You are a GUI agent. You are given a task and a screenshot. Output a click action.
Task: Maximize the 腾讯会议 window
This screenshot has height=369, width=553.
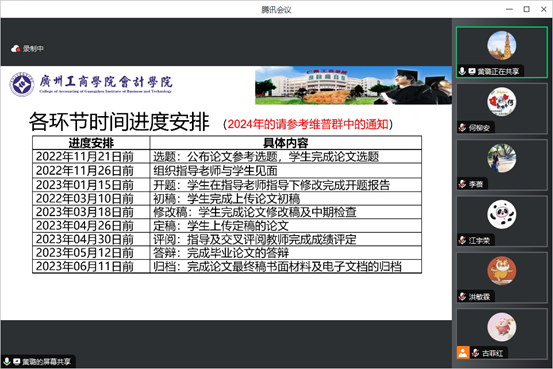point(527,9)
